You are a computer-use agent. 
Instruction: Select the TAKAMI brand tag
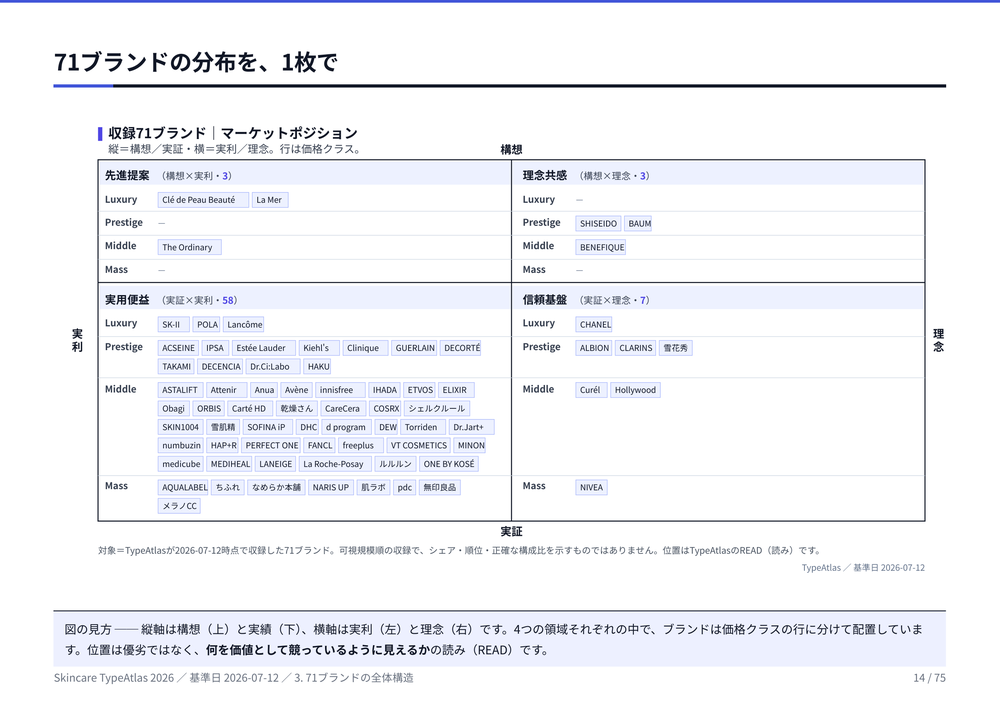pos(176,367)
